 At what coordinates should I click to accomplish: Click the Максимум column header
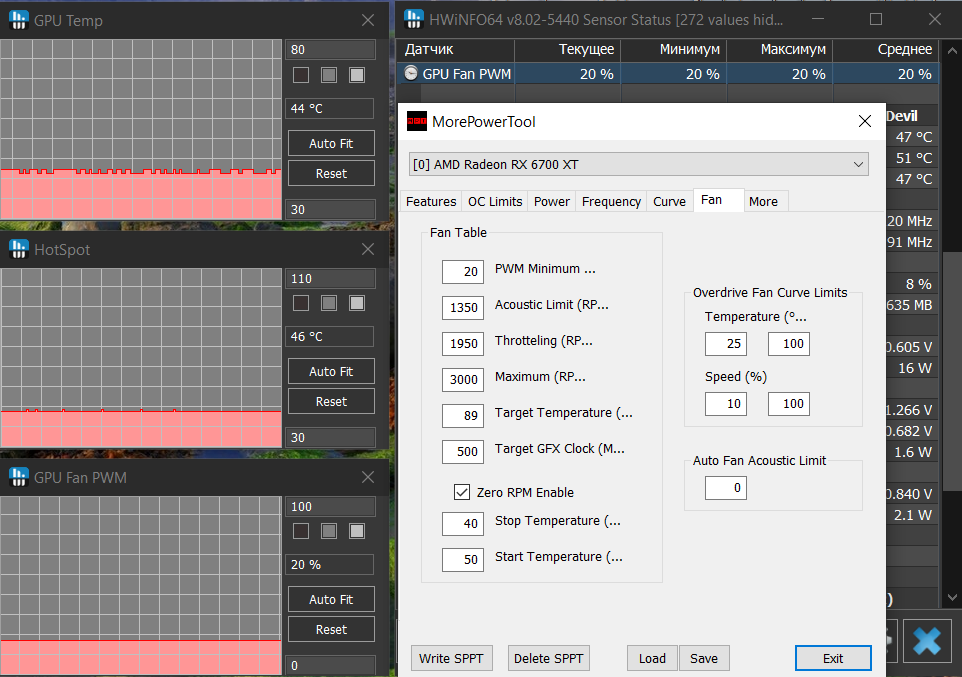coord(780,50)
